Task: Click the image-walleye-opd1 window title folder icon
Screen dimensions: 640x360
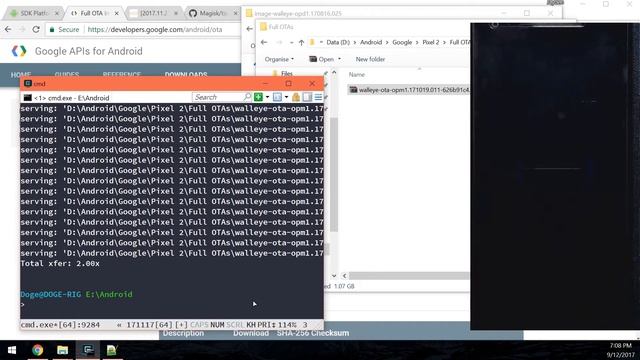Action: tap(249, 13)
